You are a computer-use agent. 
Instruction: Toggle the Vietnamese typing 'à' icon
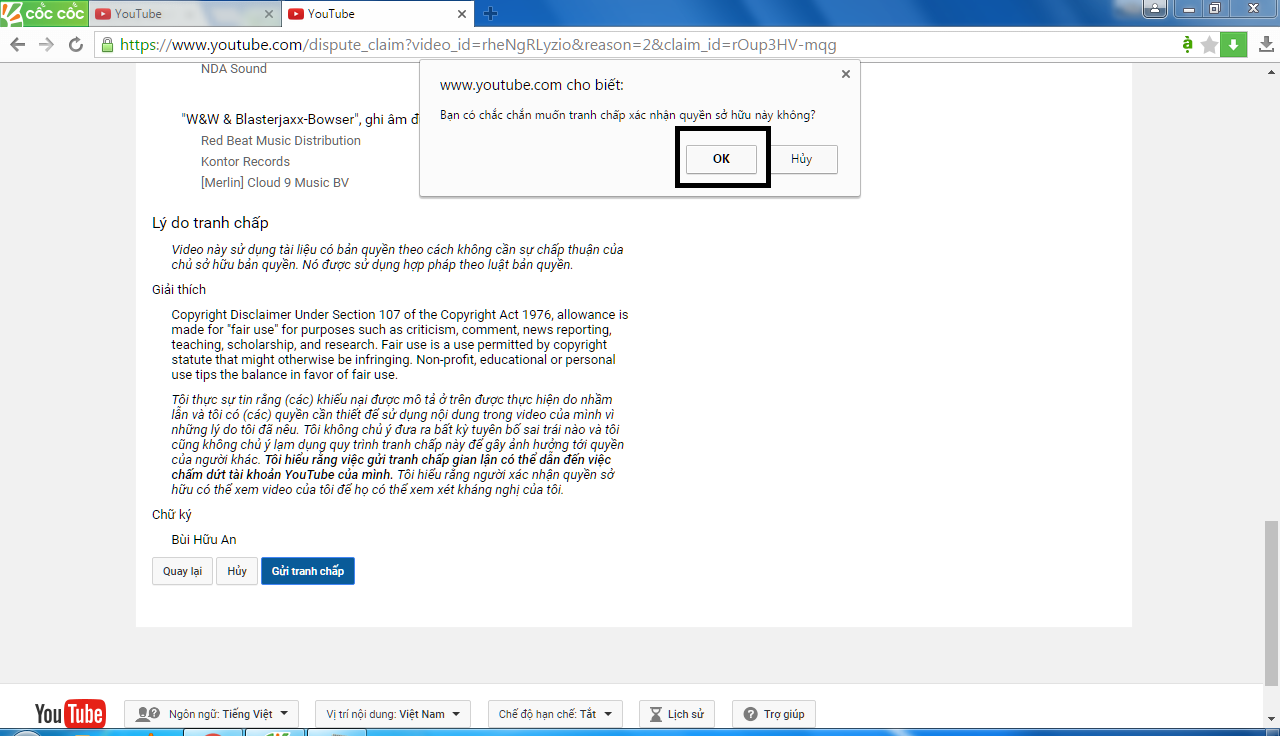[x=1187, y=44]
